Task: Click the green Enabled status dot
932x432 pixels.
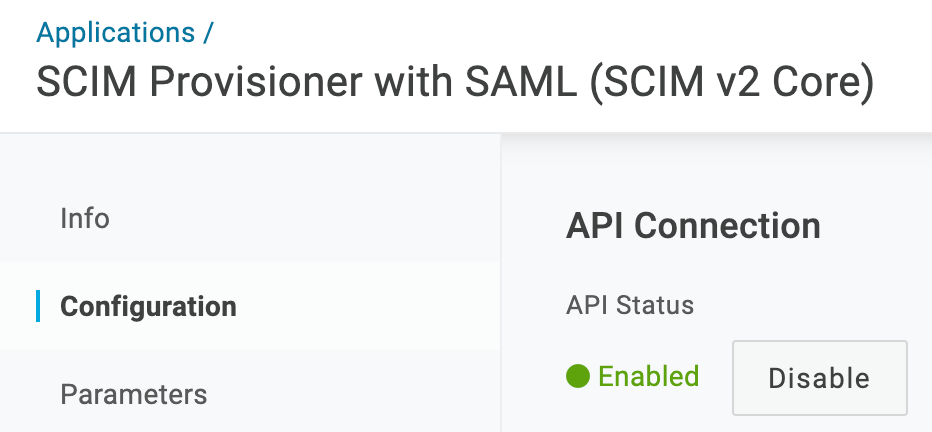Action: (x=577, y=376)
